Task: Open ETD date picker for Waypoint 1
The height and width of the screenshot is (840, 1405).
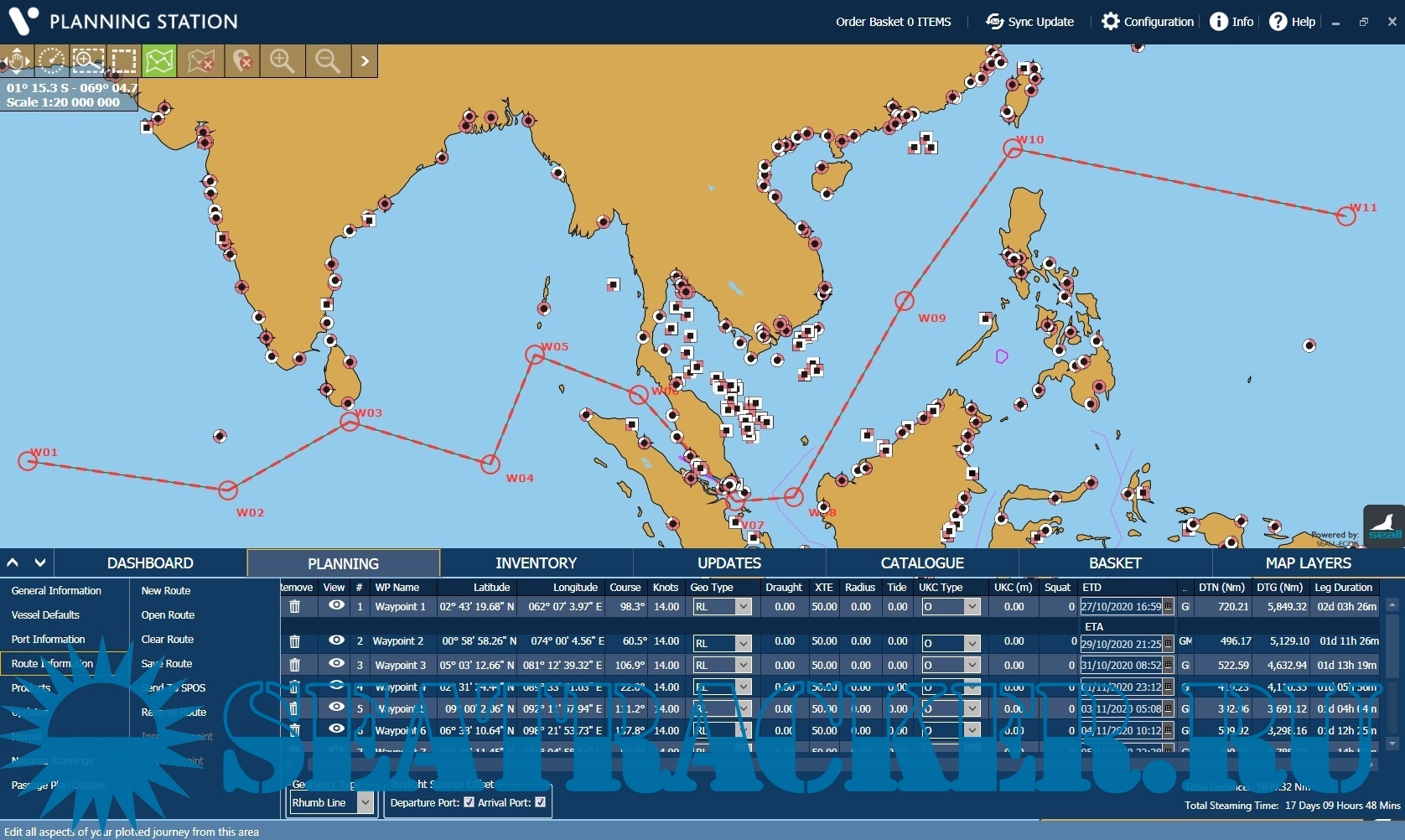Action: coord(1169,606)
